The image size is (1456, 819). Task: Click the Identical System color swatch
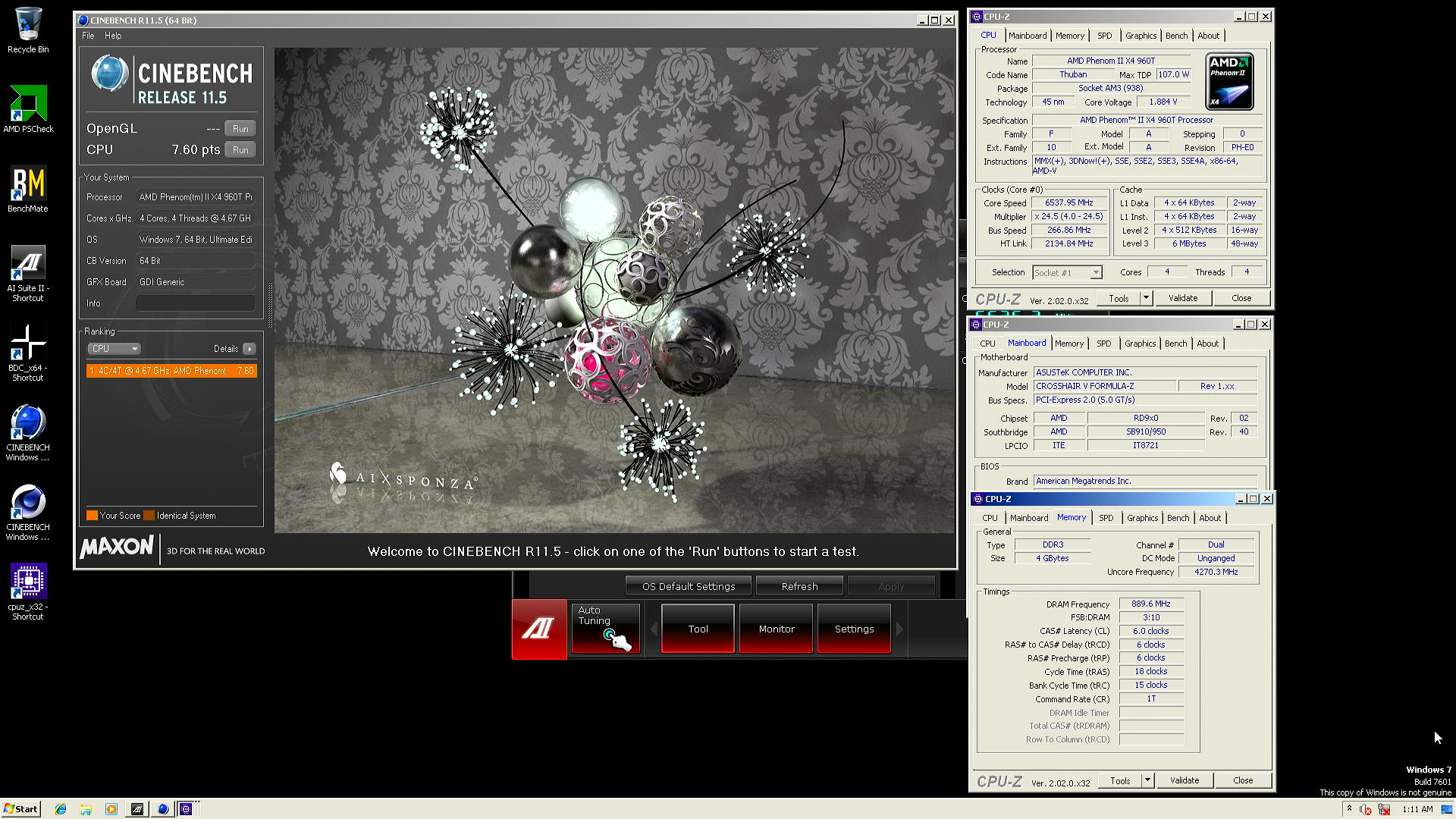[149, 516]
